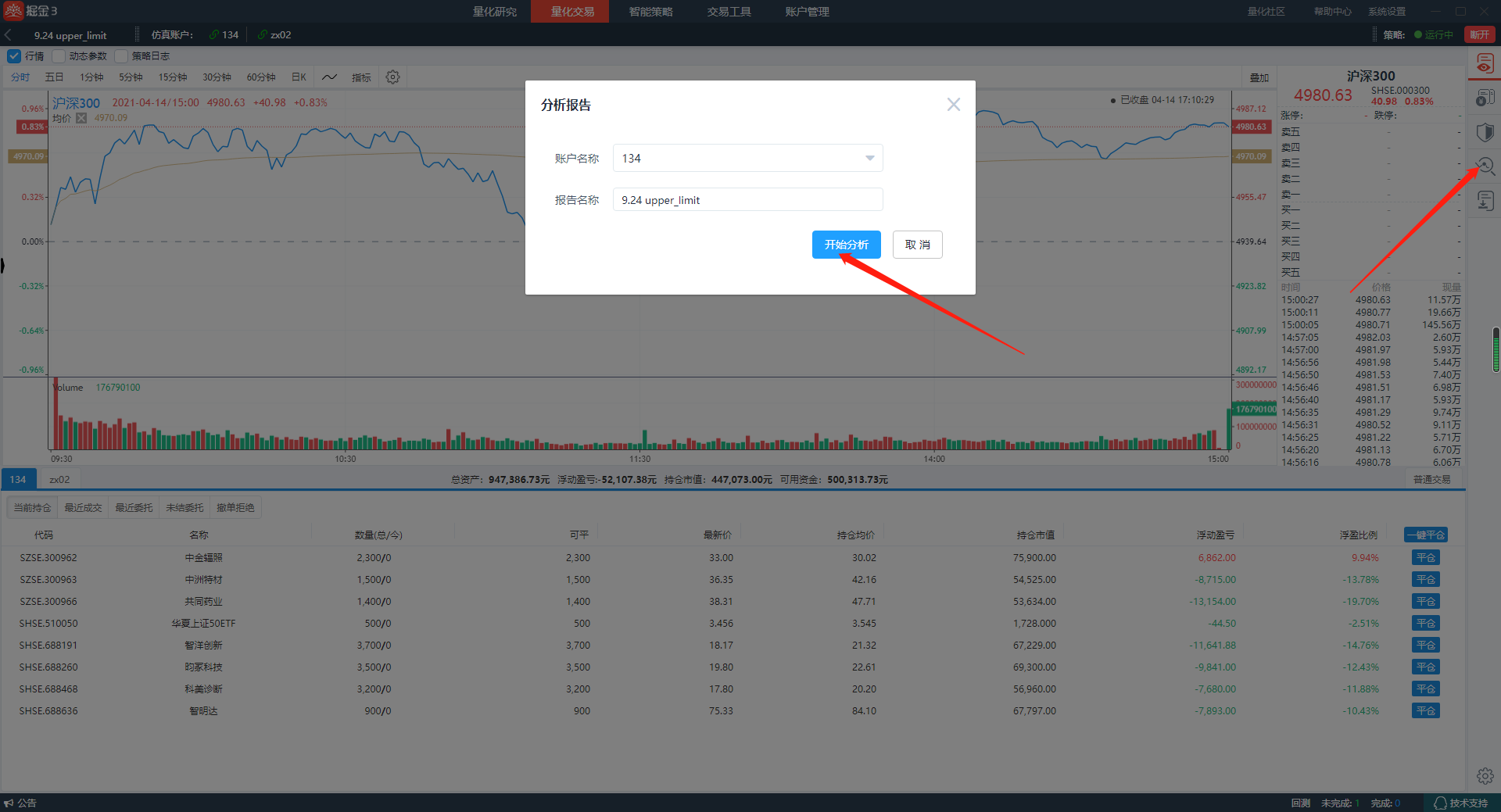This screenshot has height=812, width=1501.
Task: Select the 30分钟 chart period
Action: [217, 77]
